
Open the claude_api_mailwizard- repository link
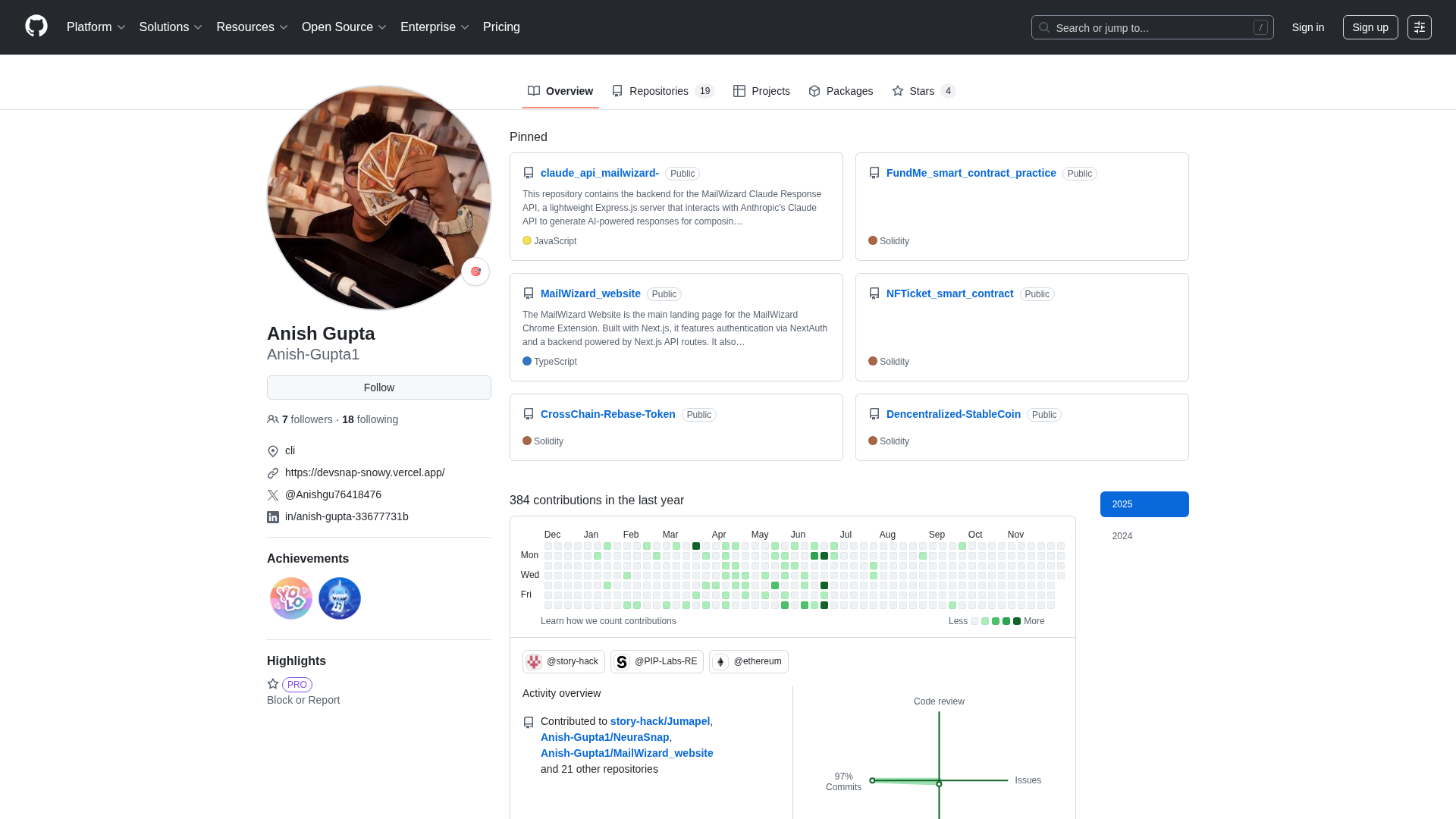pyautogui.click(x=599, y=173)
